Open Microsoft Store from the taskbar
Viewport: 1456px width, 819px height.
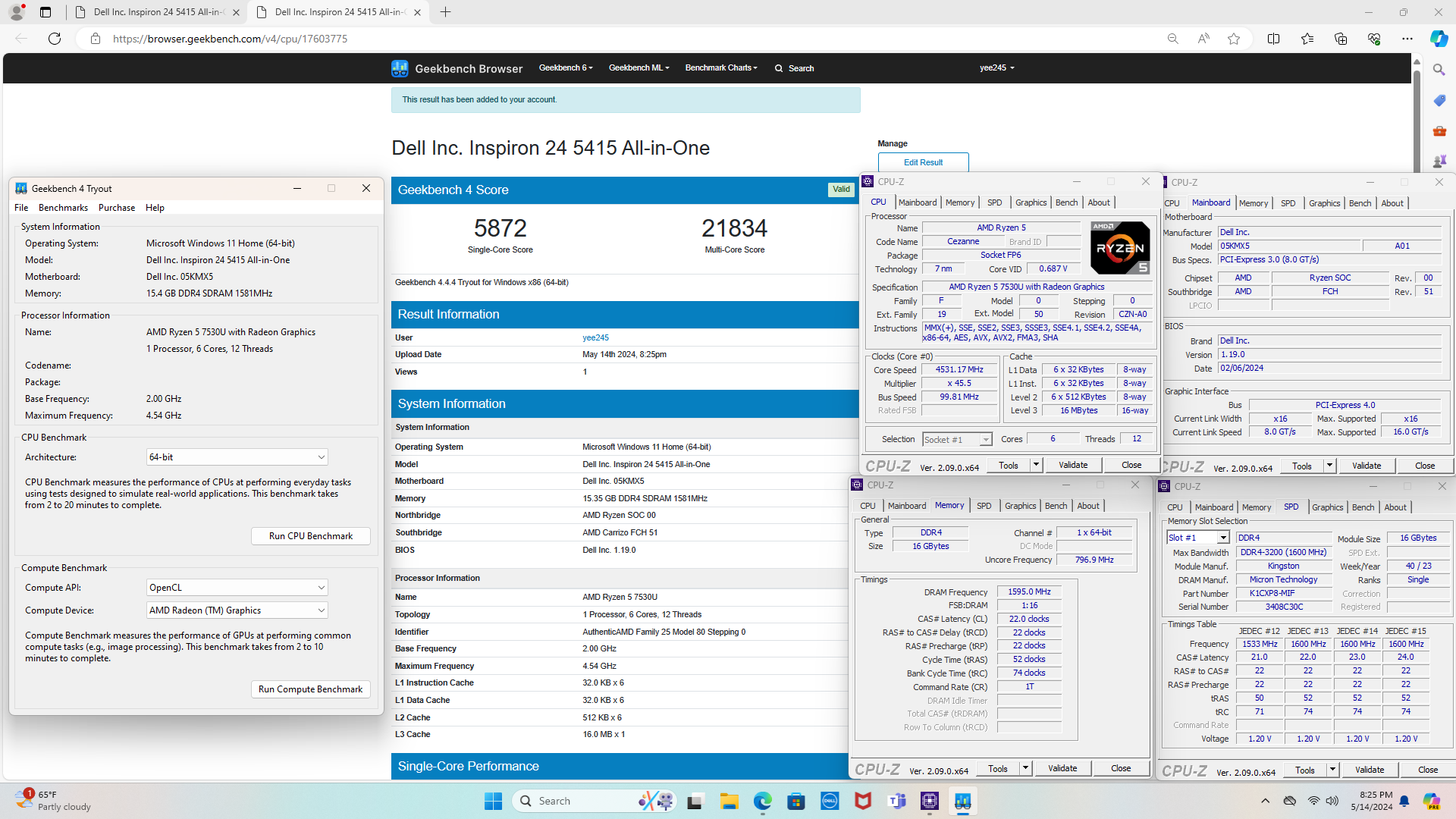795,801
